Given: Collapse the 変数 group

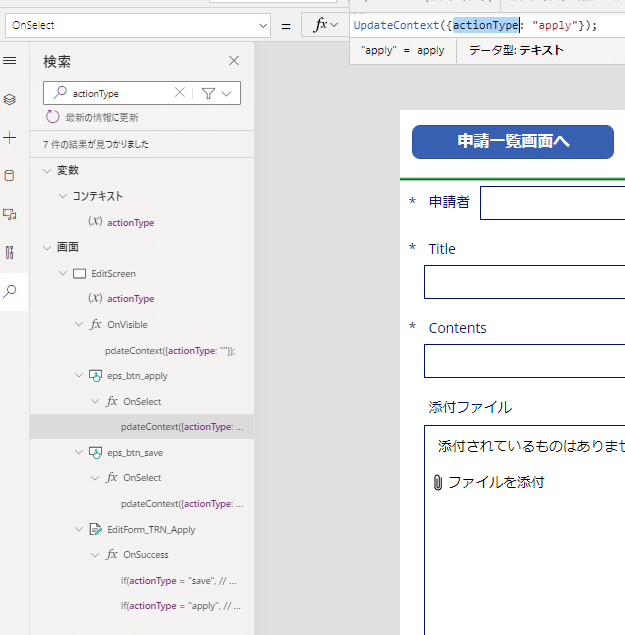Looking at the screenshot, I should (x=47, y=171).
